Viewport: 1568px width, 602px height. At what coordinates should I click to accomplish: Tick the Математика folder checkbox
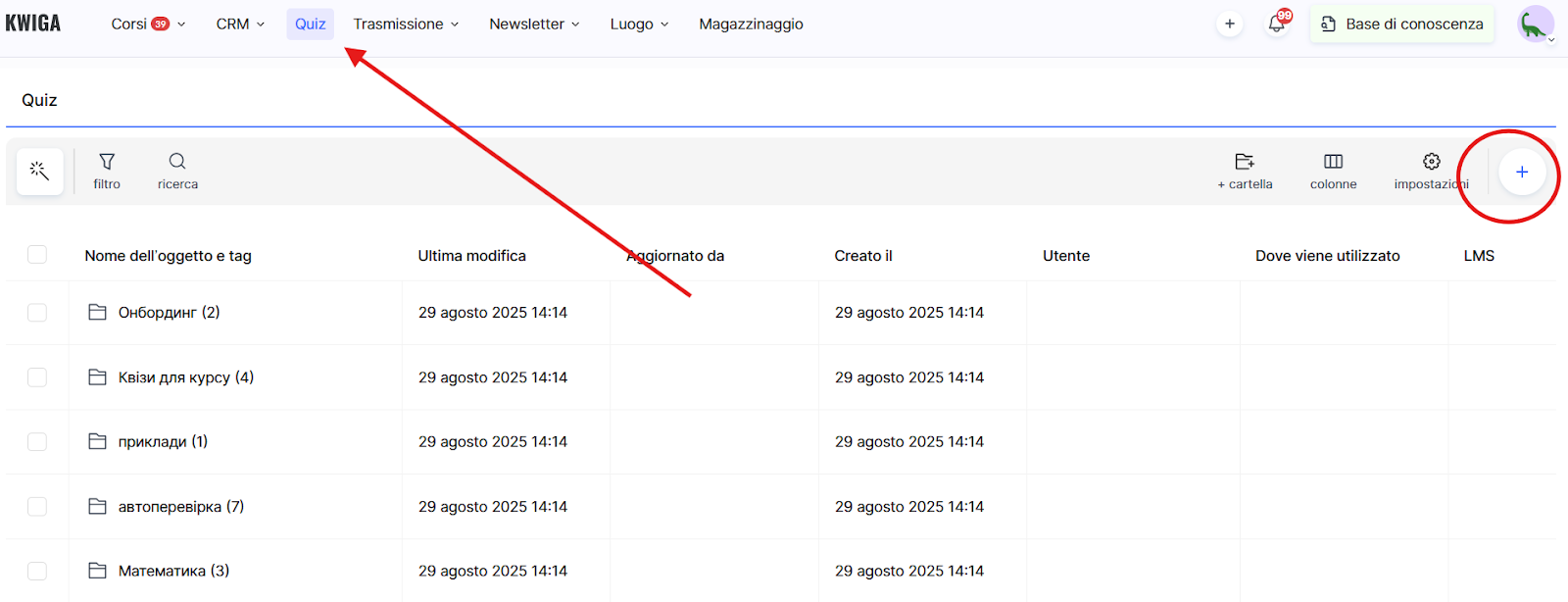pyautogui.click(x=37, y=571)
